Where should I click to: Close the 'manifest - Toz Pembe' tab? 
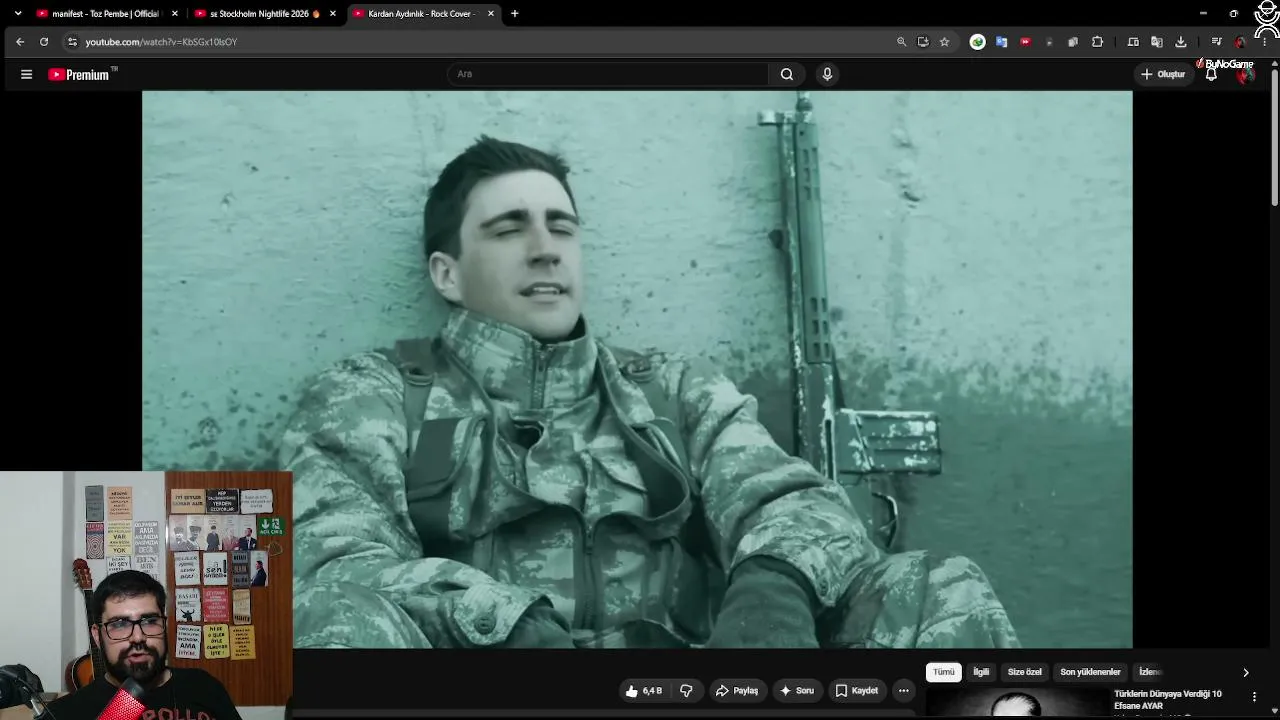175,14
